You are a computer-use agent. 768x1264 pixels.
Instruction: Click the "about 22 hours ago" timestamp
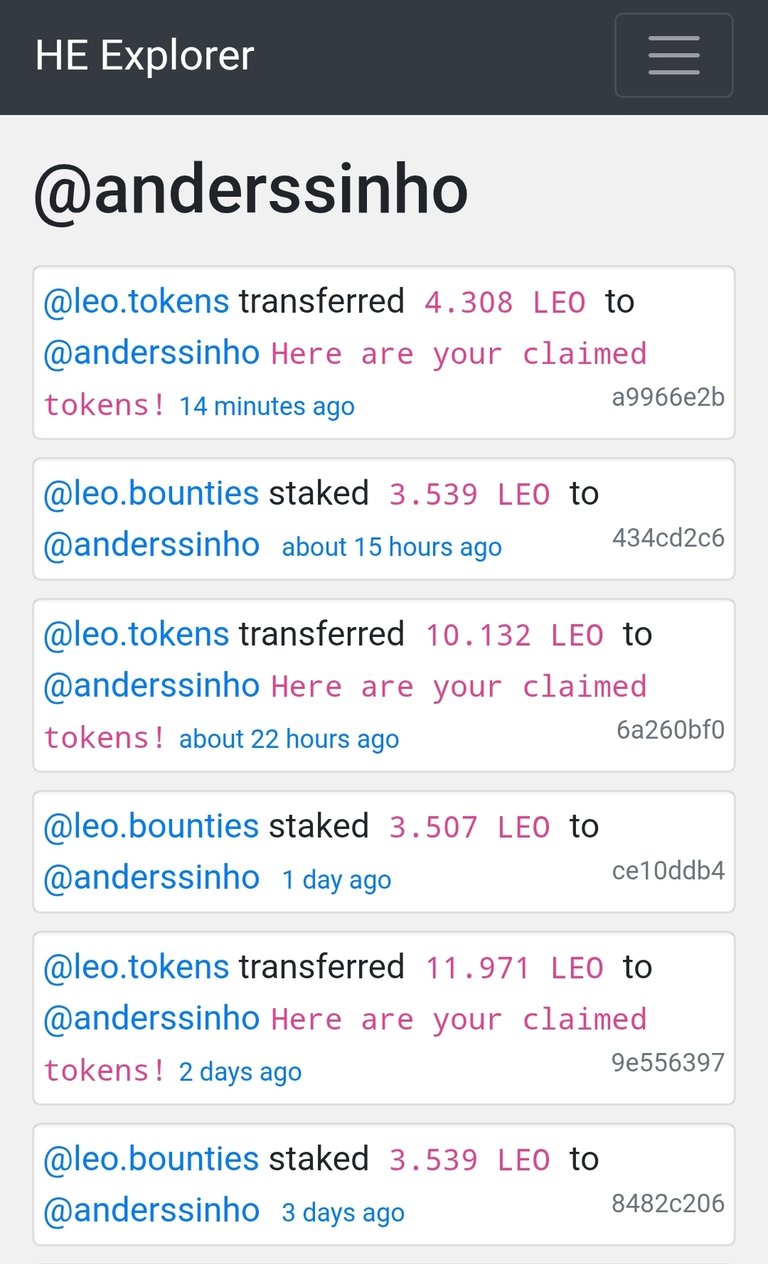point(289,739)
